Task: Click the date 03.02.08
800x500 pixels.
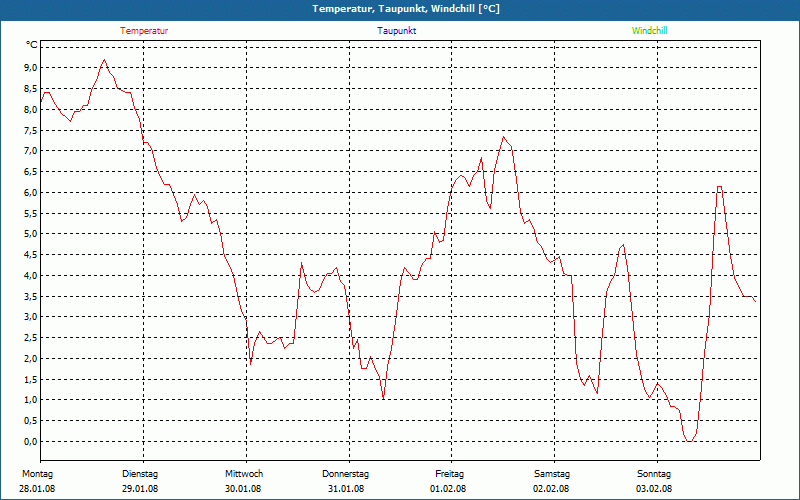Action: click(x=654, y=489)
